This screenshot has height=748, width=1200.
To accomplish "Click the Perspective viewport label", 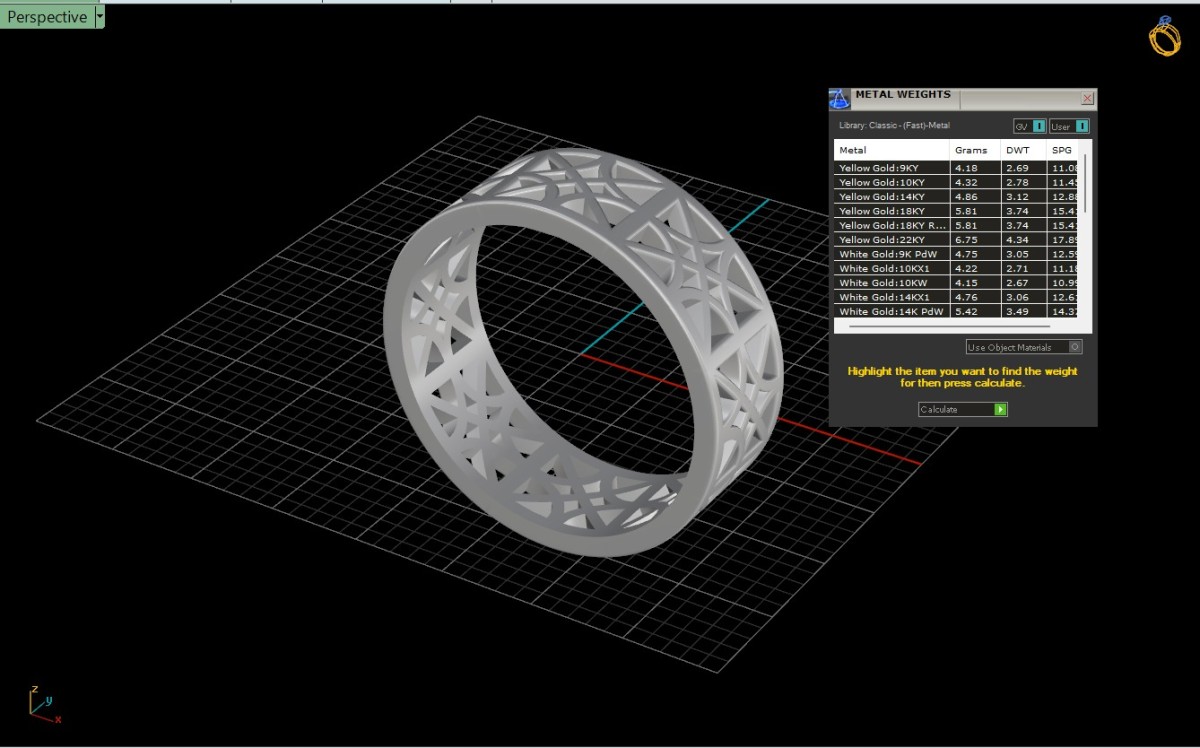I will 47,17.
